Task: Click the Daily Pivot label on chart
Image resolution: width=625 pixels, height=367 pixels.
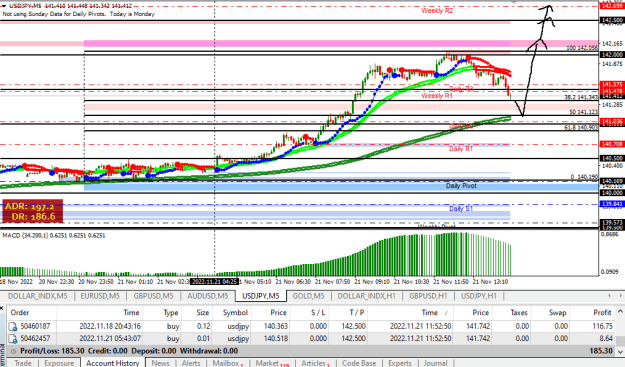Action: point(461,186)
